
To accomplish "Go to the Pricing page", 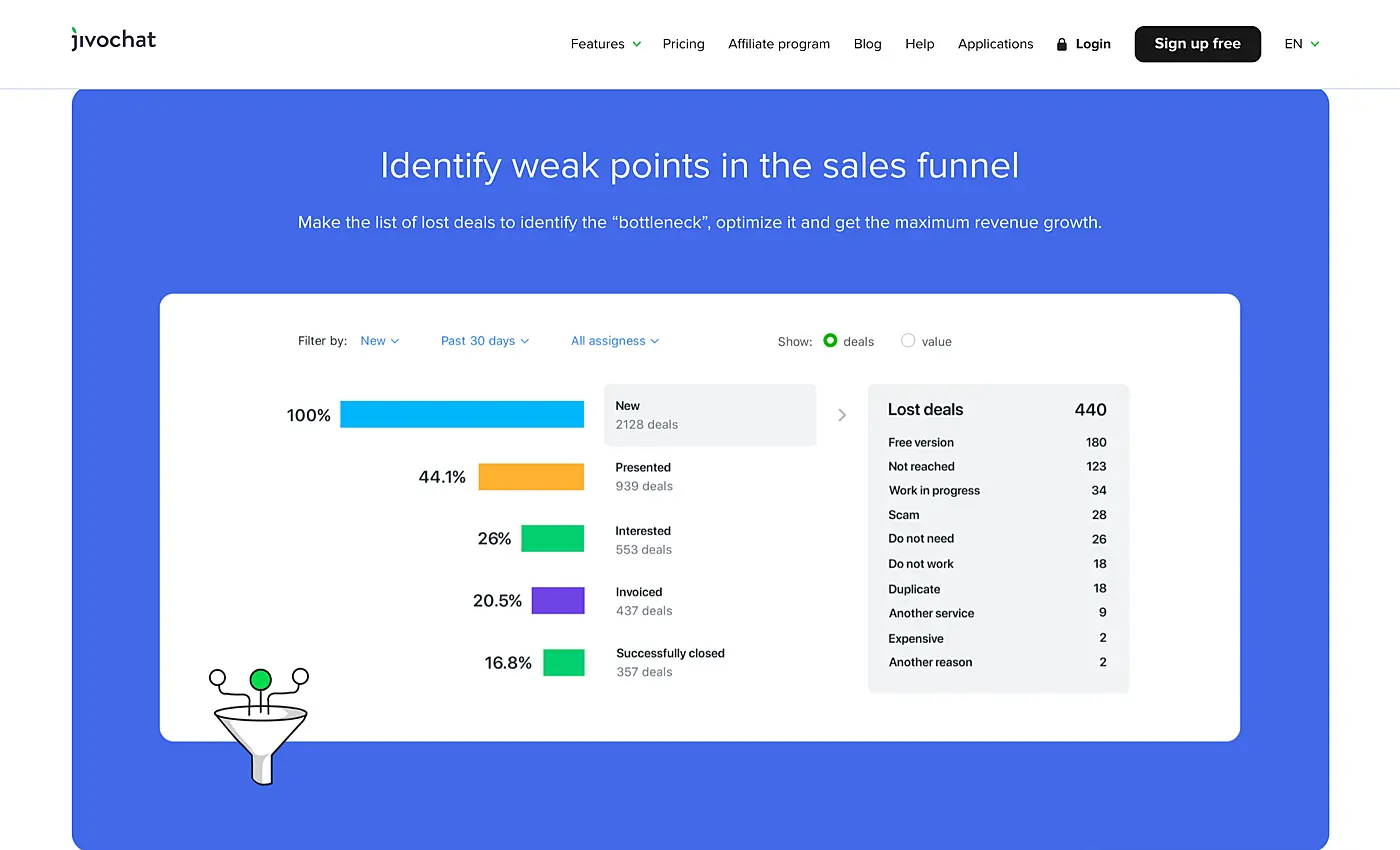I will pos(683,44).
